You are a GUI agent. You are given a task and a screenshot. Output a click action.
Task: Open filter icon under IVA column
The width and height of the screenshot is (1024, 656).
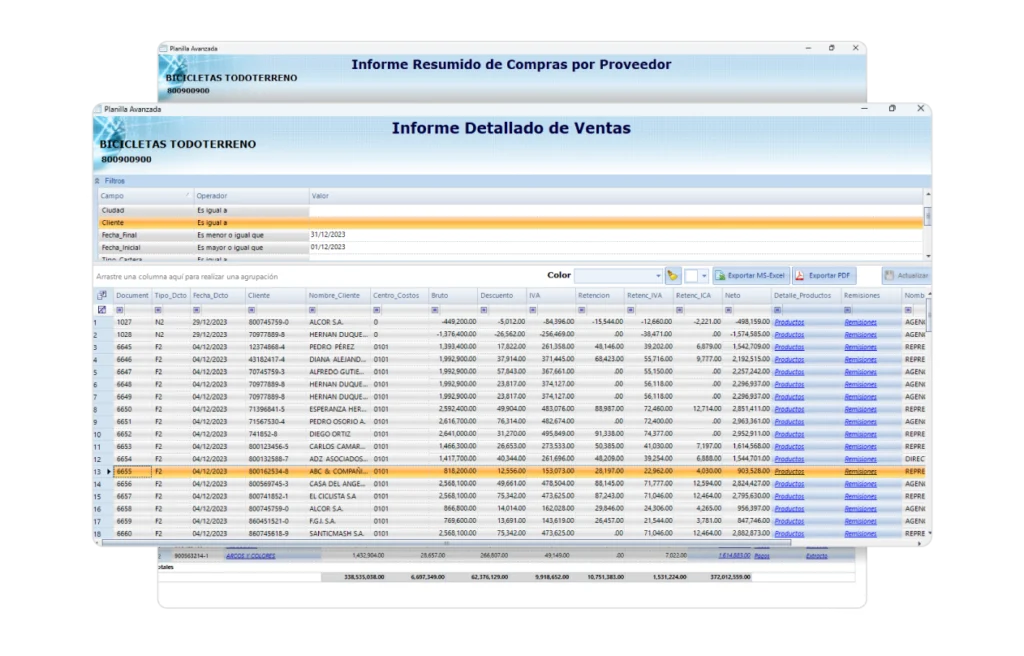533,310
